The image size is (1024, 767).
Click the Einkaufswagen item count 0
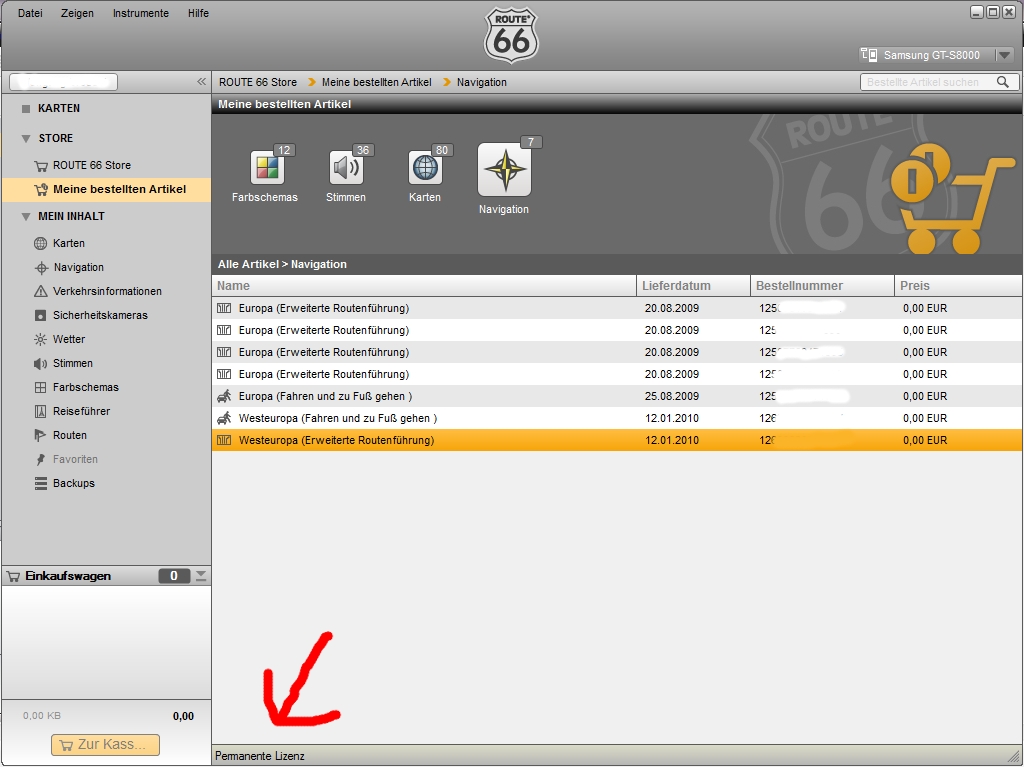[174, 576]
